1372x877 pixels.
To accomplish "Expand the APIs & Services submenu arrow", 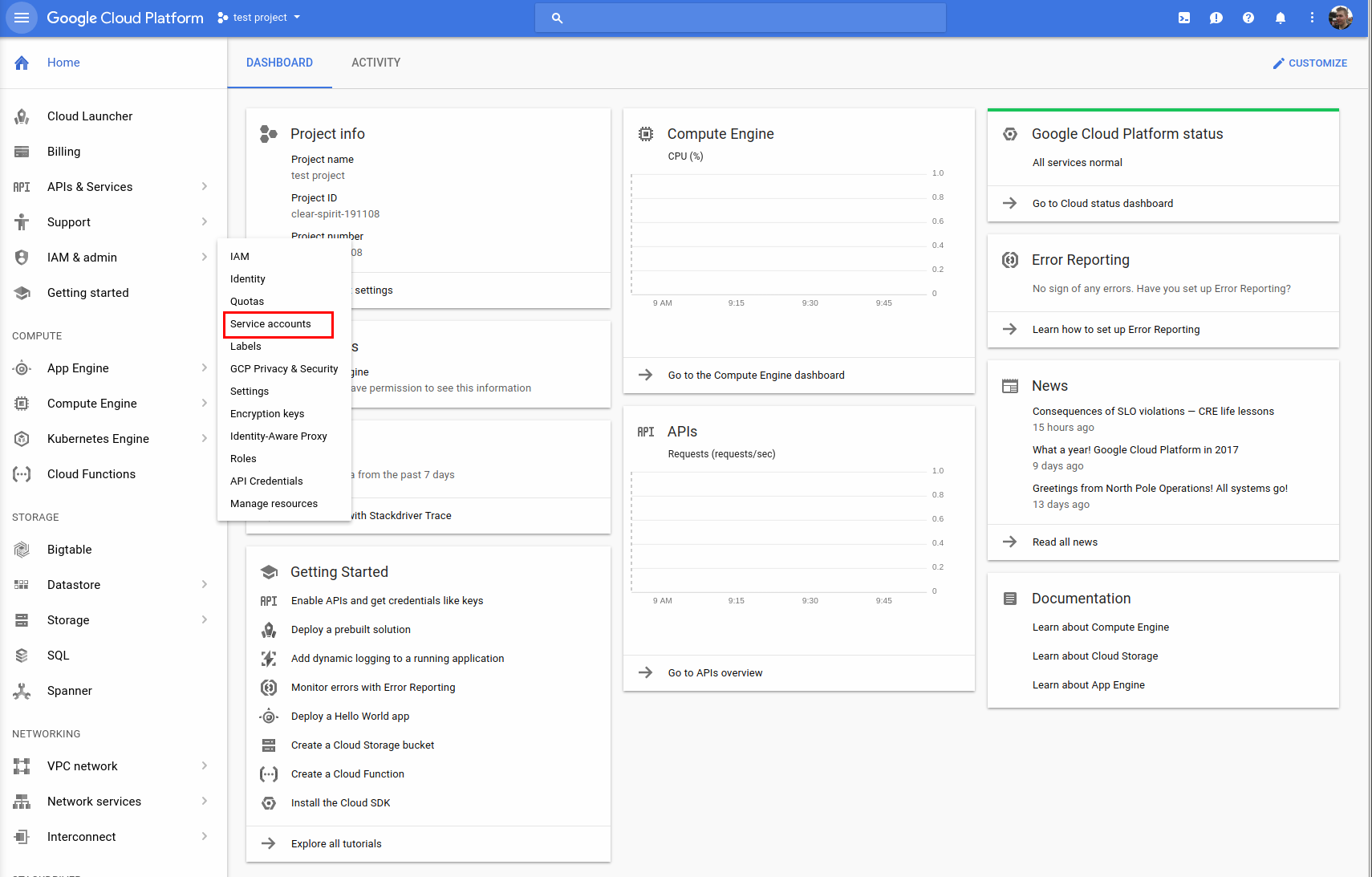I will (205, 187).
